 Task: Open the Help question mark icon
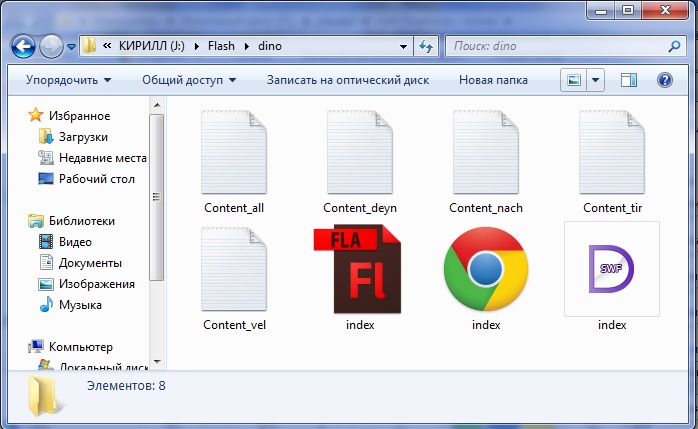point(665,81)
